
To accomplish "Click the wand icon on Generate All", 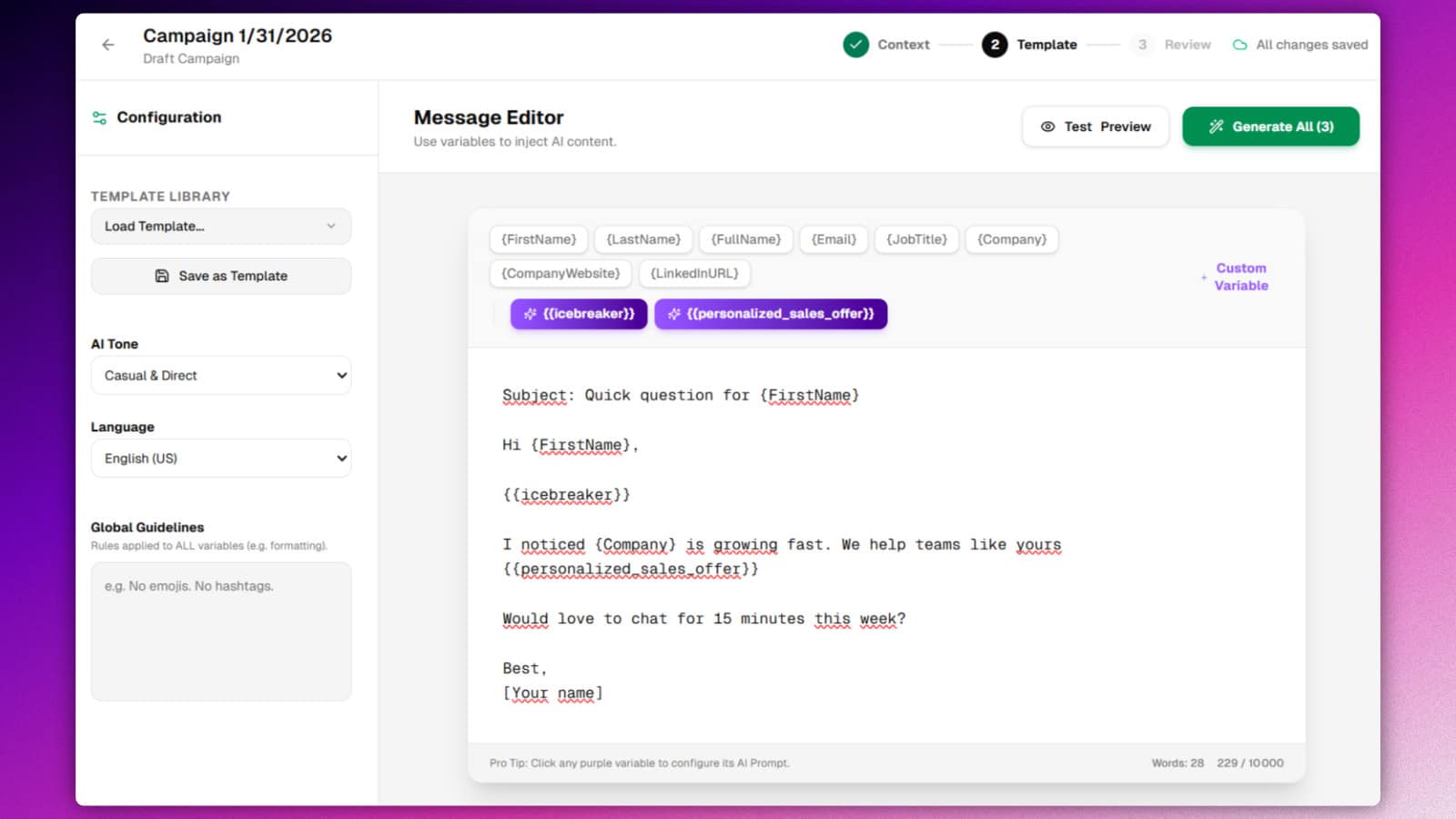I will pos(1216,126).
